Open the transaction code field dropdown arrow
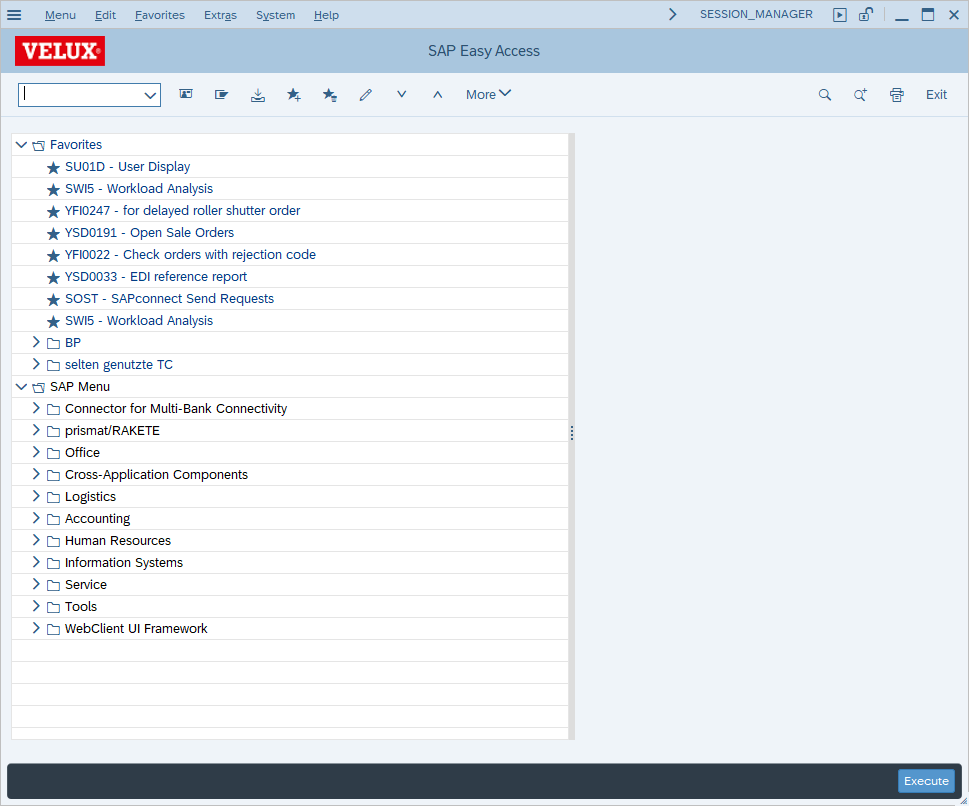Image resolution: width=969 pixels, height=806 pixels. click(150, 95)
